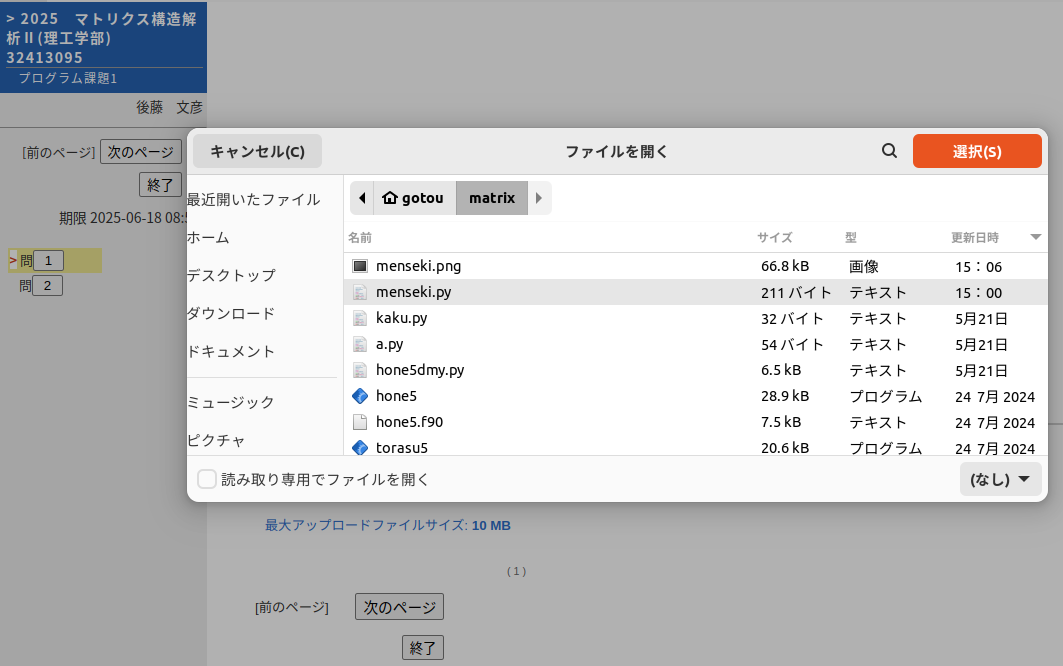Open 最近開いたファイル in the sidebar

(x=254, y=200)
